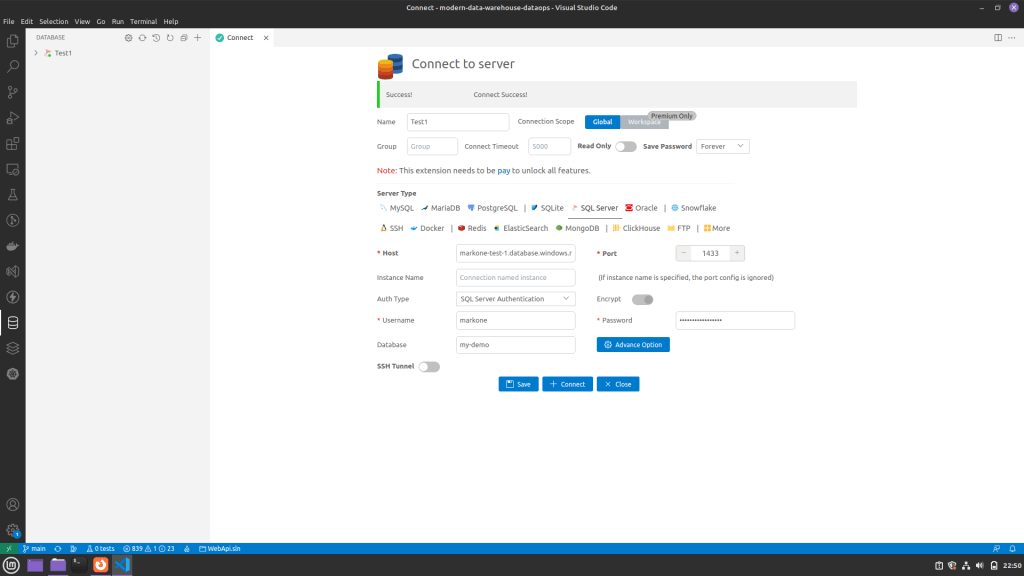Enable the SSH Tunnel switch
The height and width of the screenshot is (576, 1024).
tap(429, 367)
